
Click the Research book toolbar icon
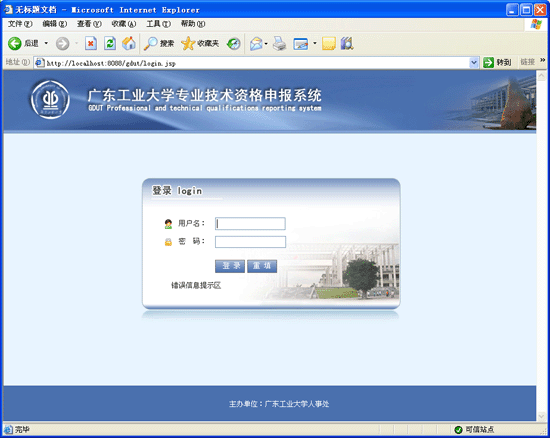(347, 43)
